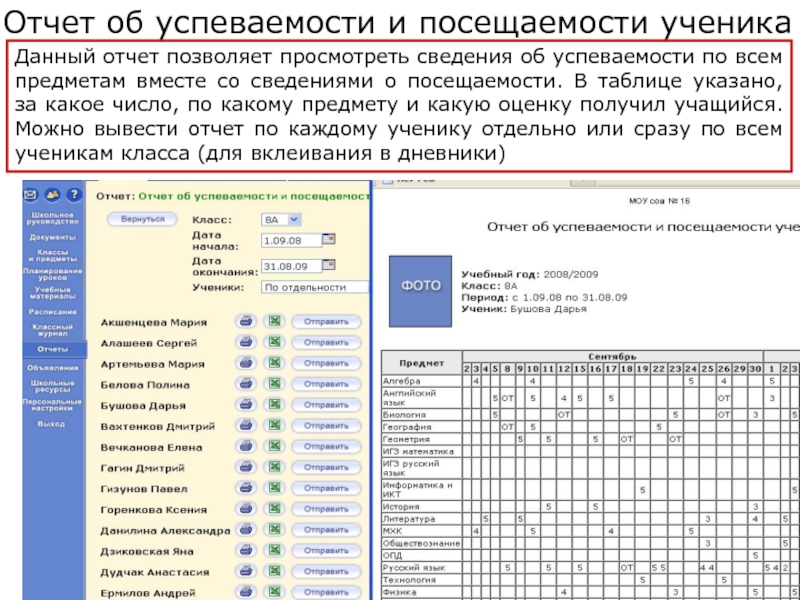
Task: Click the Дата начала date field
Action: point(289,240)
